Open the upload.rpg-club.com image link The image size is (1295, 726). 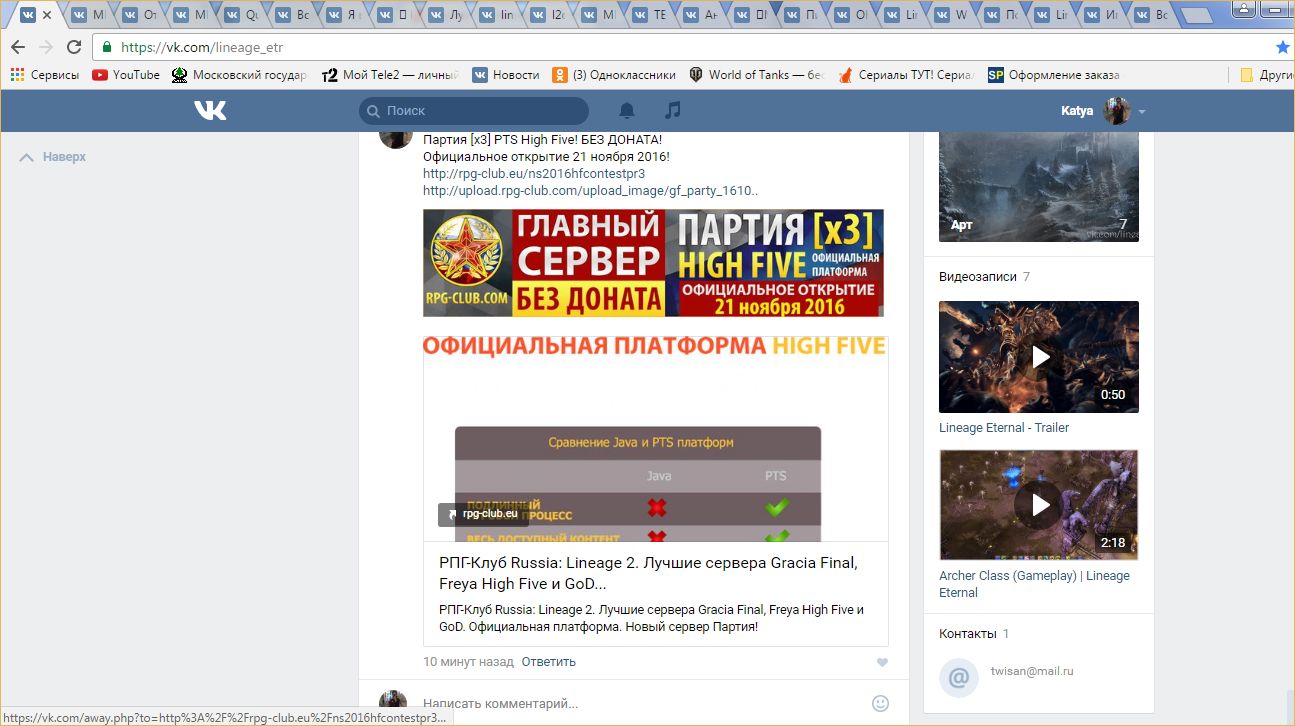click(x=590, y=190)
